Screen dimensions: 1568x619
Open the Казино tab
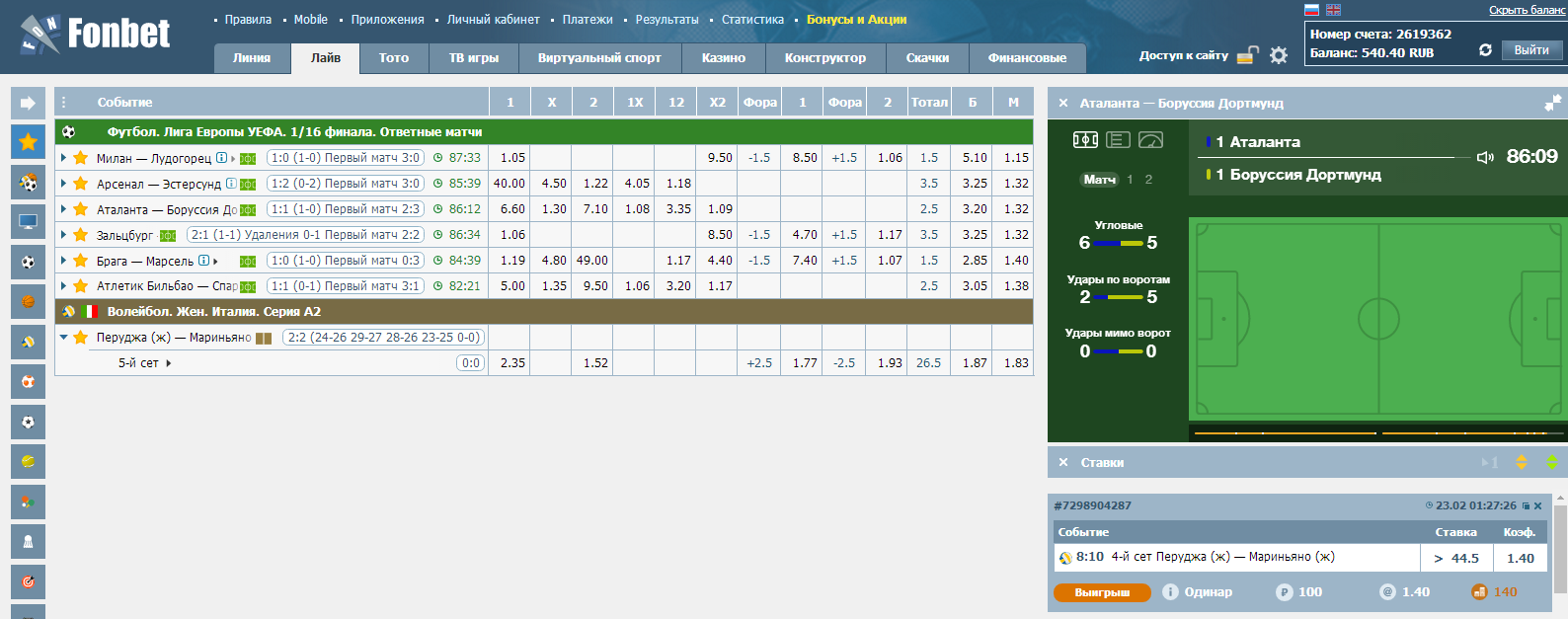coord(724,58)
